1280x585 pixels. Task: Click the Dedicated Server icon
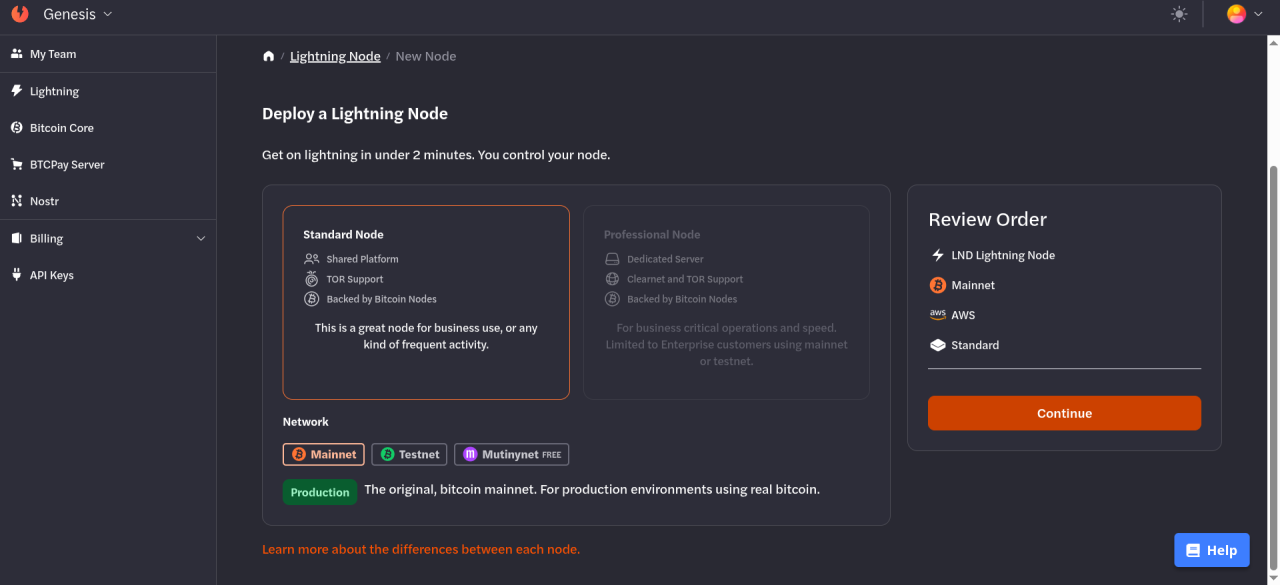[612, 259]
